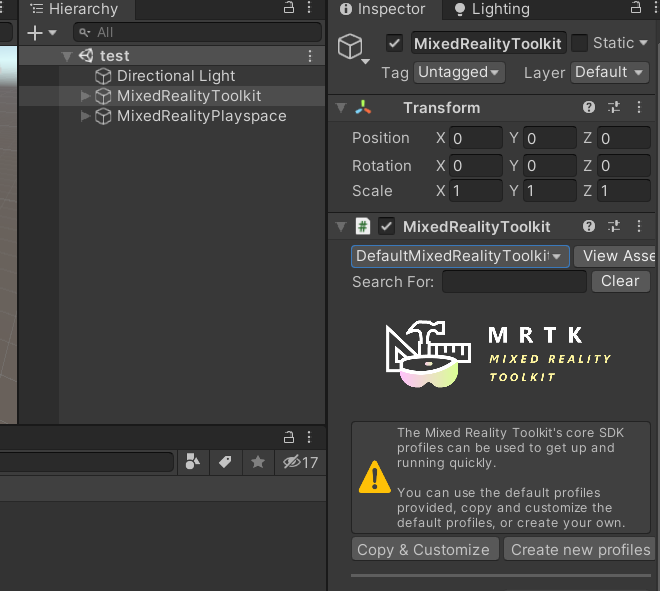Switch to the Hierarchy tab
660x591 pixels.
(x=75, y=9)
